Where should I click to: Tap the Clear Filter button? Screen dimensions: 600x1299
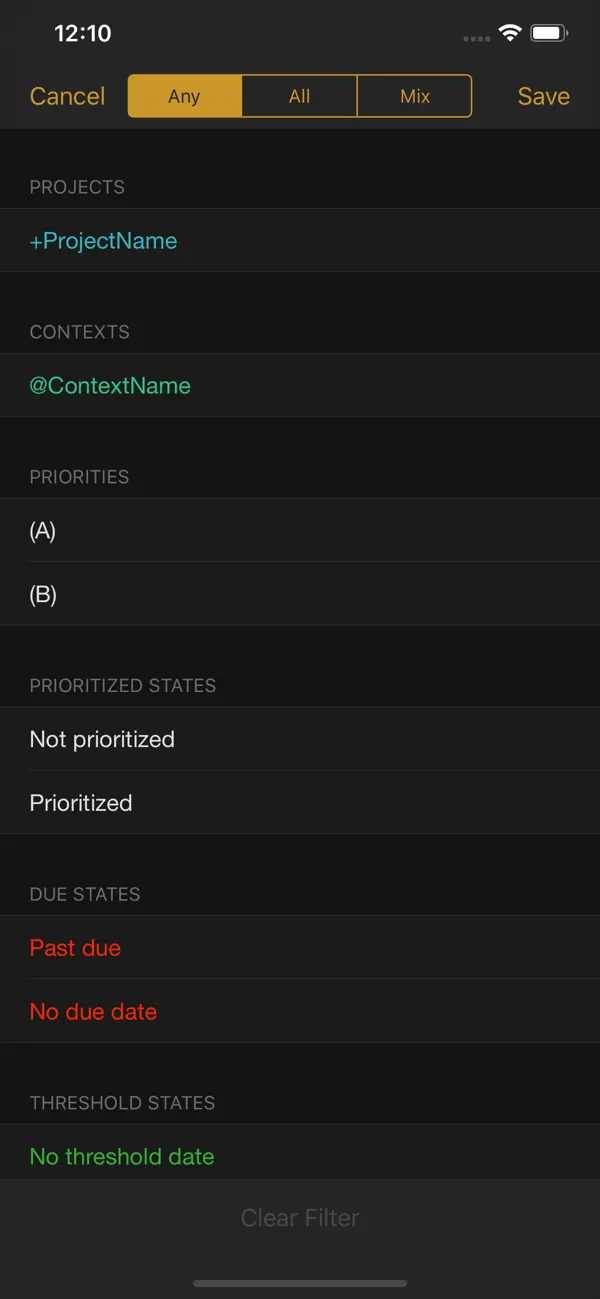[299, 1217]
